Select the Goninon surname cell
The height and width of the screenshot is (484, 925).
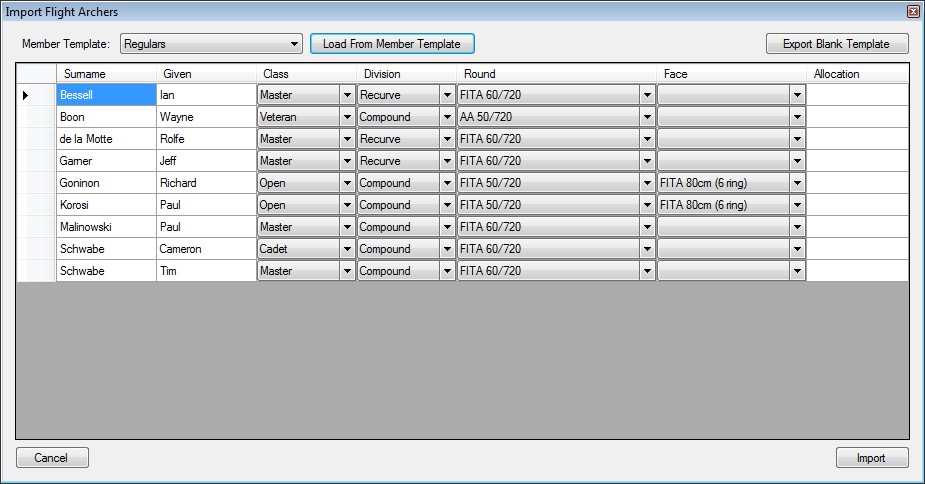[106, 183]
